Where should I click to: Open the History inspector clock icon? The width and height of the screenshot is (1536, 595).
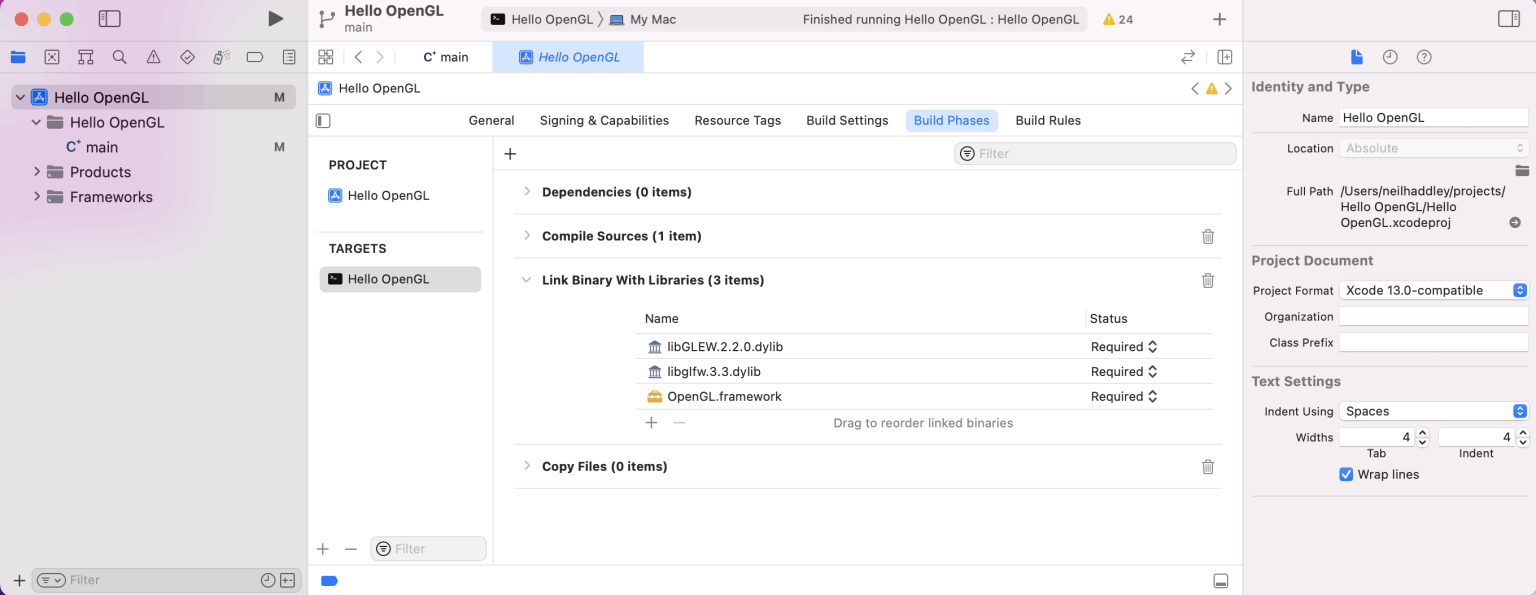[x=1390, y=57]
